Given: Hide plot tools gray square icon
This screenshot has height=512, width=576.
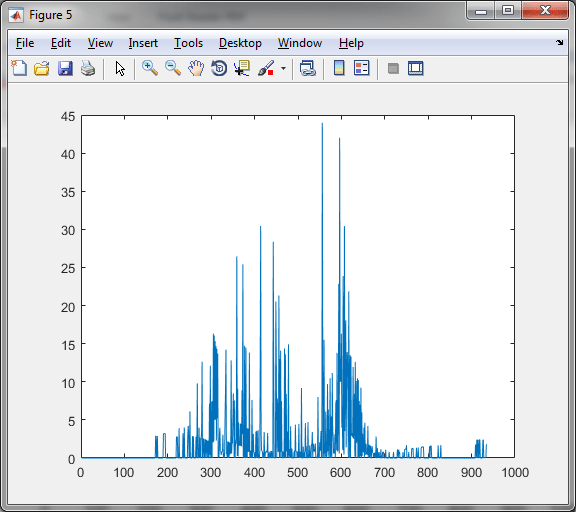Looking at the screenshot, I should click(393, 68).
